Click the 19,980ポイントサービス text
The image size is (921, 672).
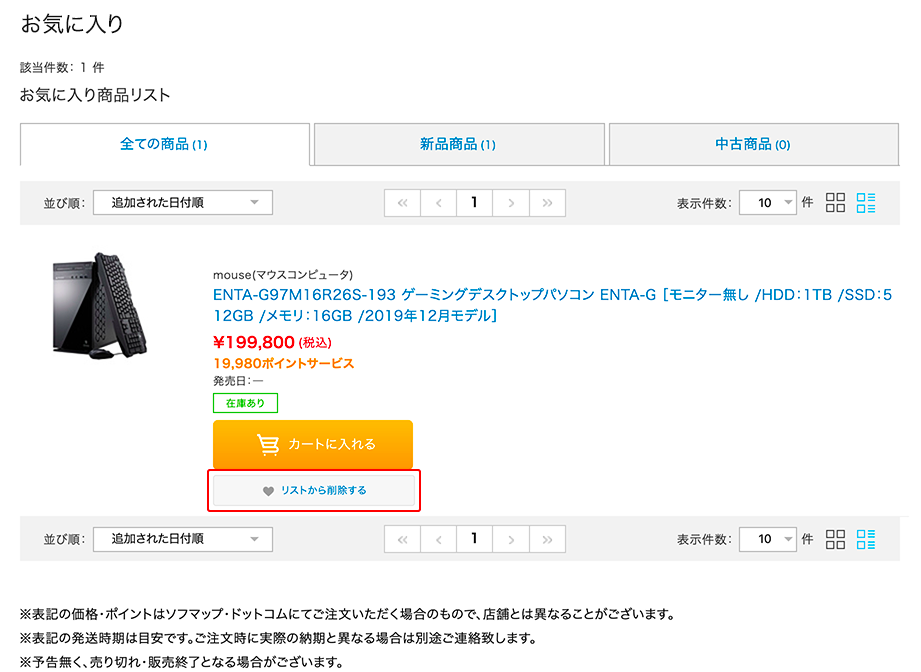coord(284,364)
